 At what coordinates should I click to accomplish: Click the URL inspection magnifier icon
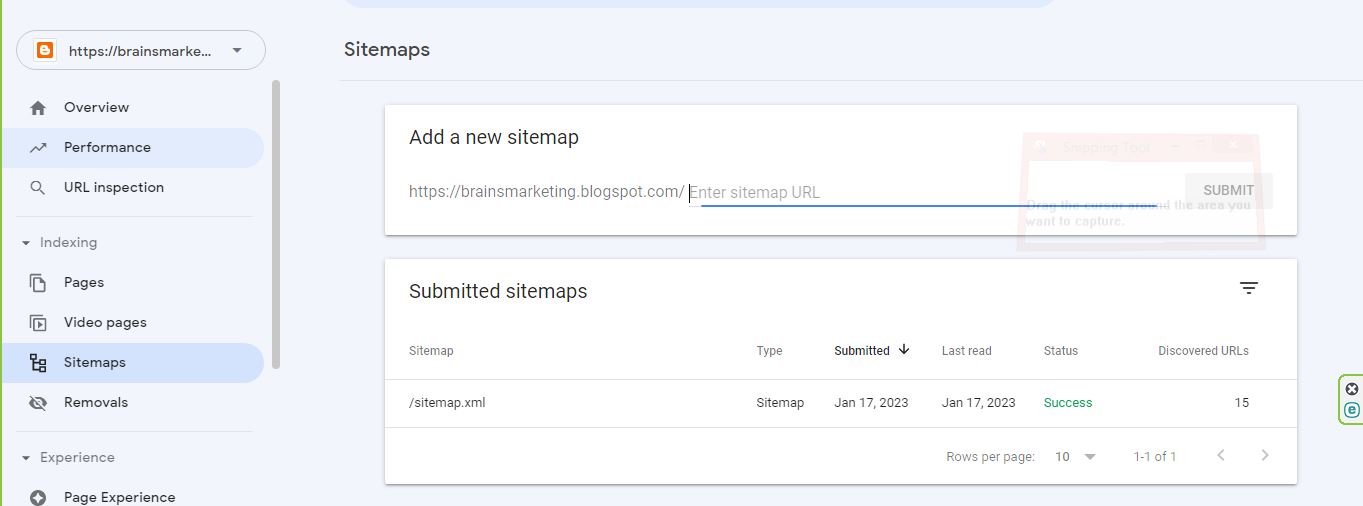pyautogui.click(x=38, y=188)
